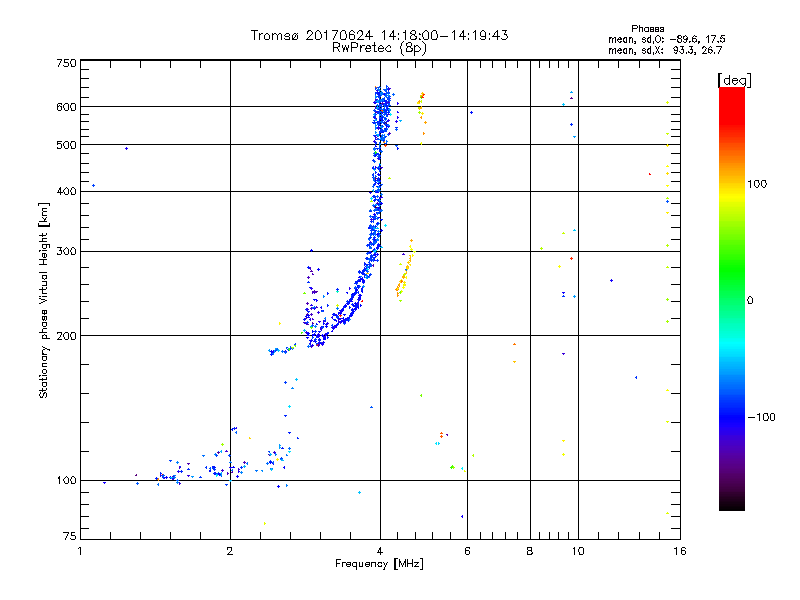Screen dimensions: 800x600
Task: Click the y-axis tick label "75"
Action: (70, 536)
